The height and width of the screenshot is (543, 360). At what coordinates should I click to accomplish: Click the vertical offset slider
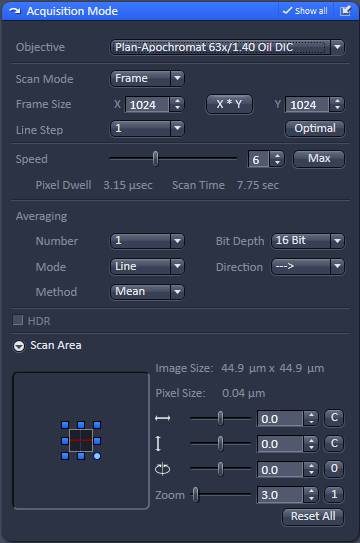pyautogui.click(x=220, y=443)
